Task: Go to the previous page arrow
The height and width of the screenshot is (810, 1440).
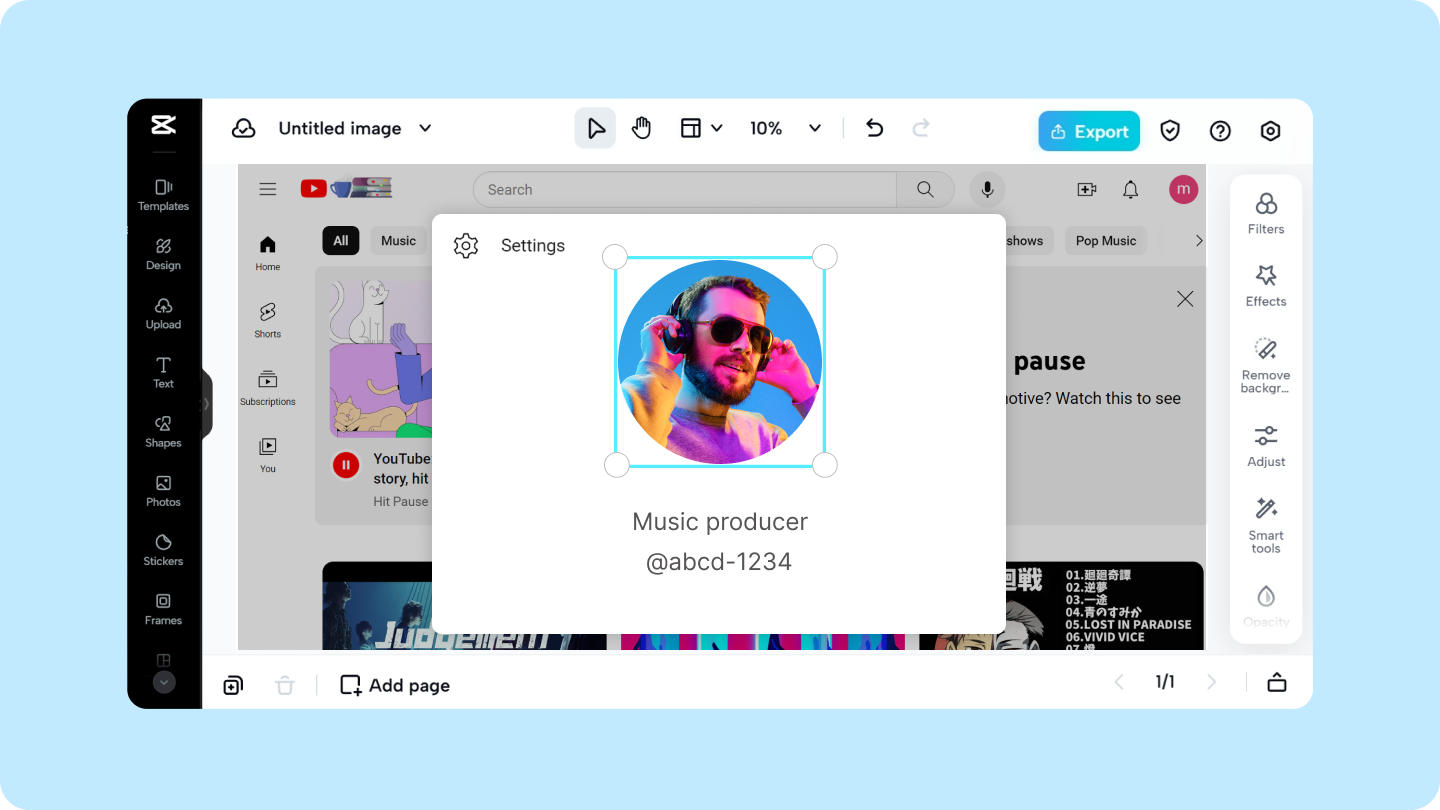Action: [1119, 682]
